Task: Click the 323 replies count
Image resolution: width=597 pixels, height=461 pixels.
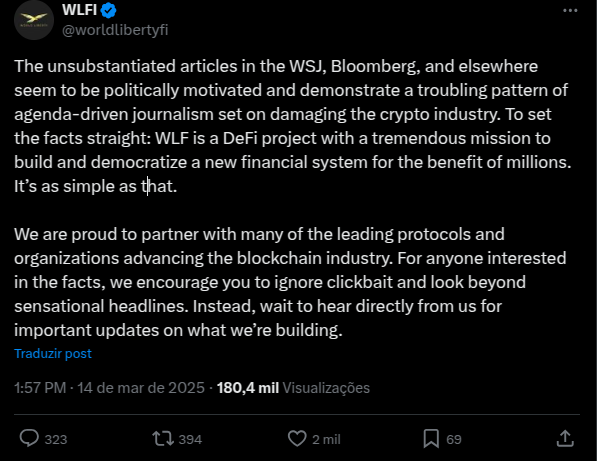Action: 56,440
